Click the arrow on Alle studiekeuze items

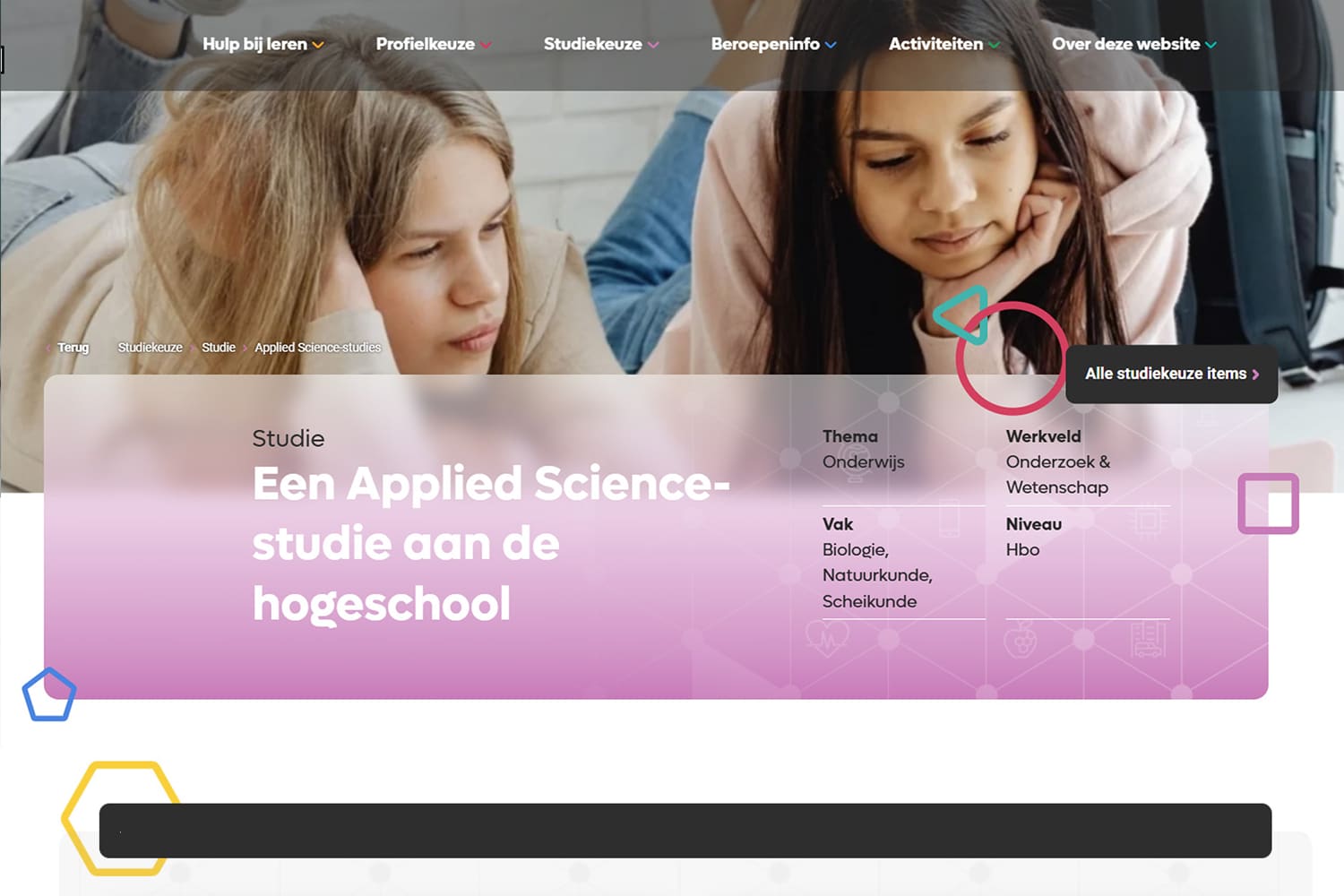[x=1255, y=375]
